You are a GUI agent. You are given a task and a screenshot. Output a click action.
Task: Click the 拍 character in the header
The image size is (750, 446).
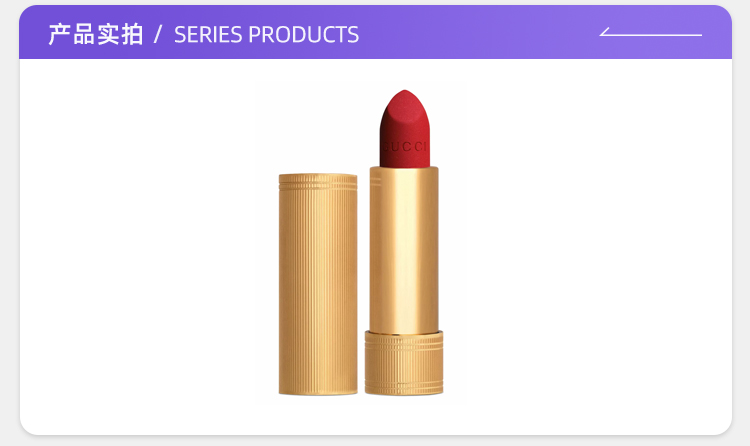click(x=132, y=34)
